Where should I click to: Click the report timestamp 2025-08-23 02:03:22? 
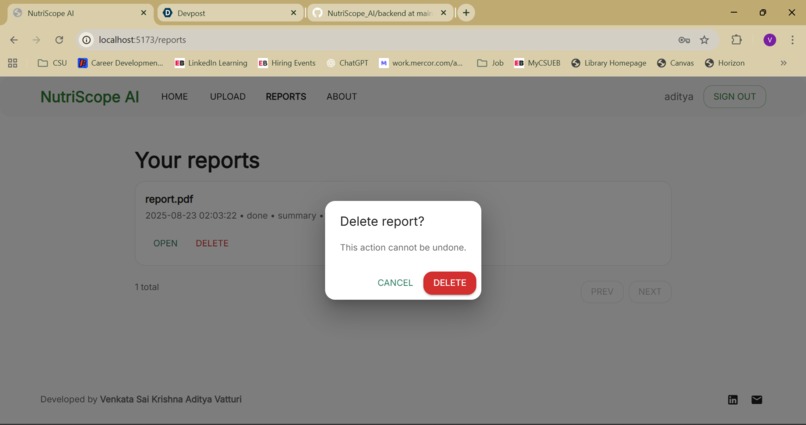191,216
